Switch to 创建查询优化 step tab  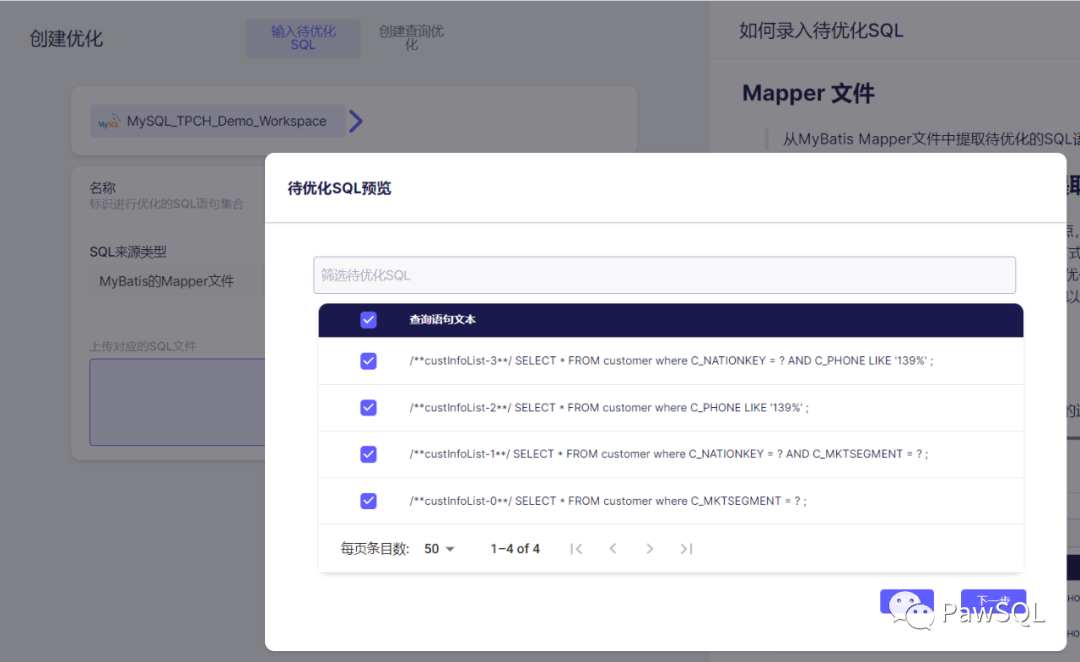point(411,38)
